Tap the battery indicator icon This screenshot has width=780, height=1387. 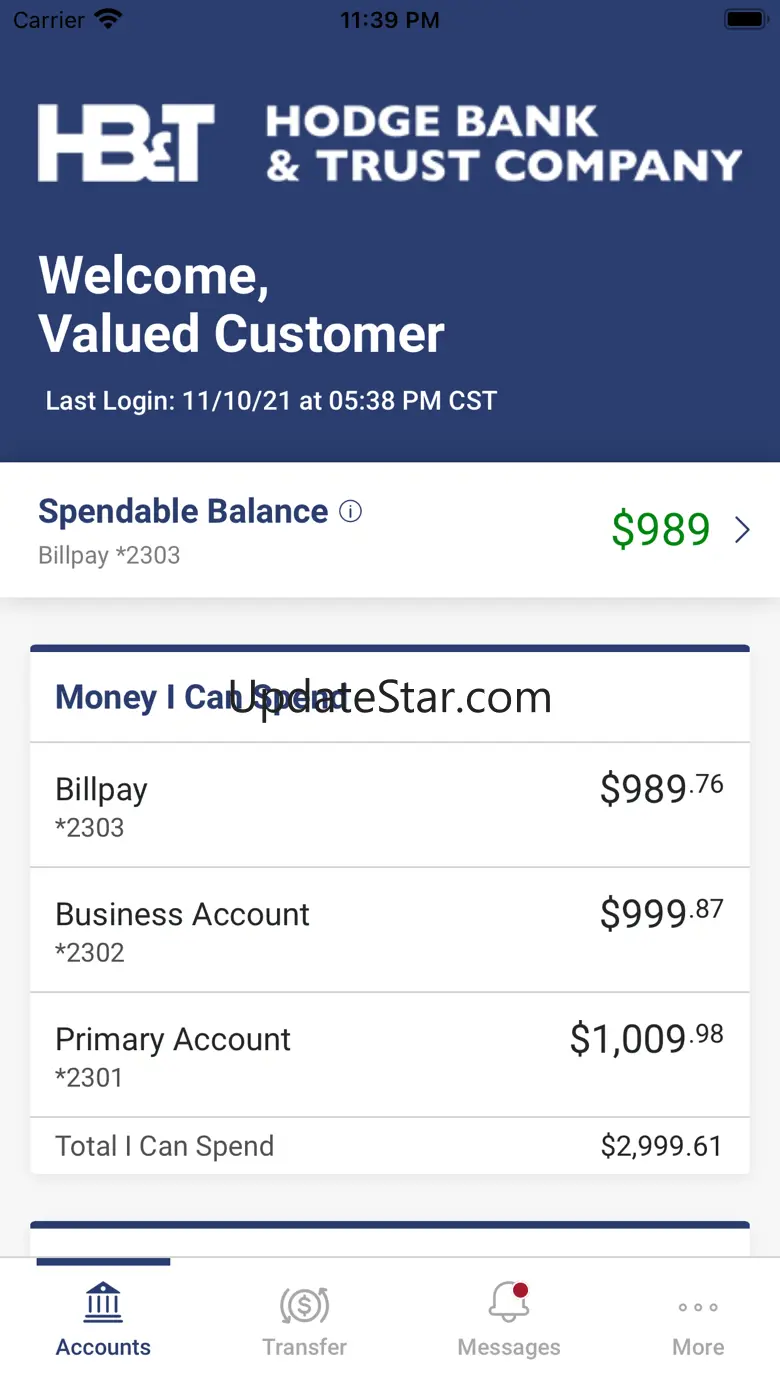click(745, 19)
